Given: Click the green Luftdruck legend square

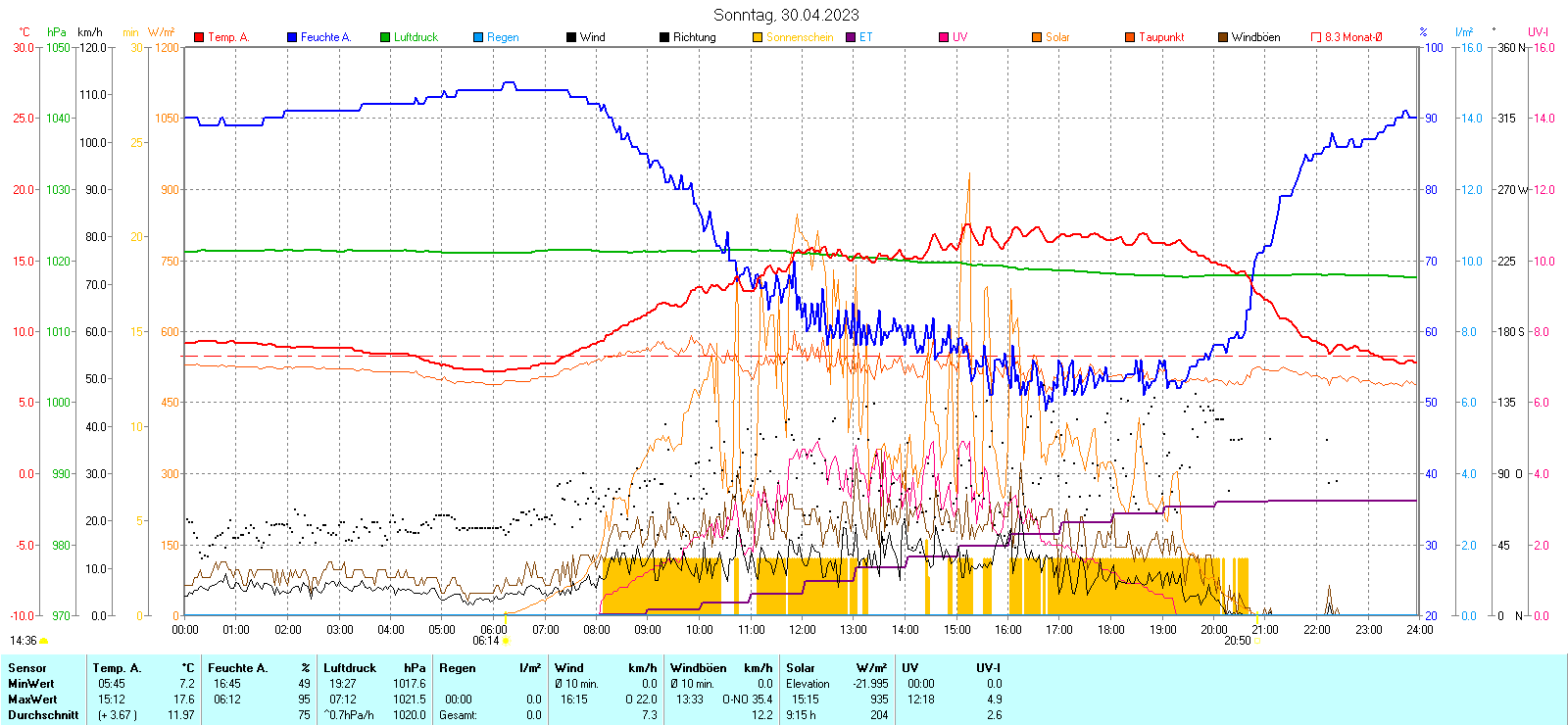Looking at the screenshot, I should click(385, 37).
